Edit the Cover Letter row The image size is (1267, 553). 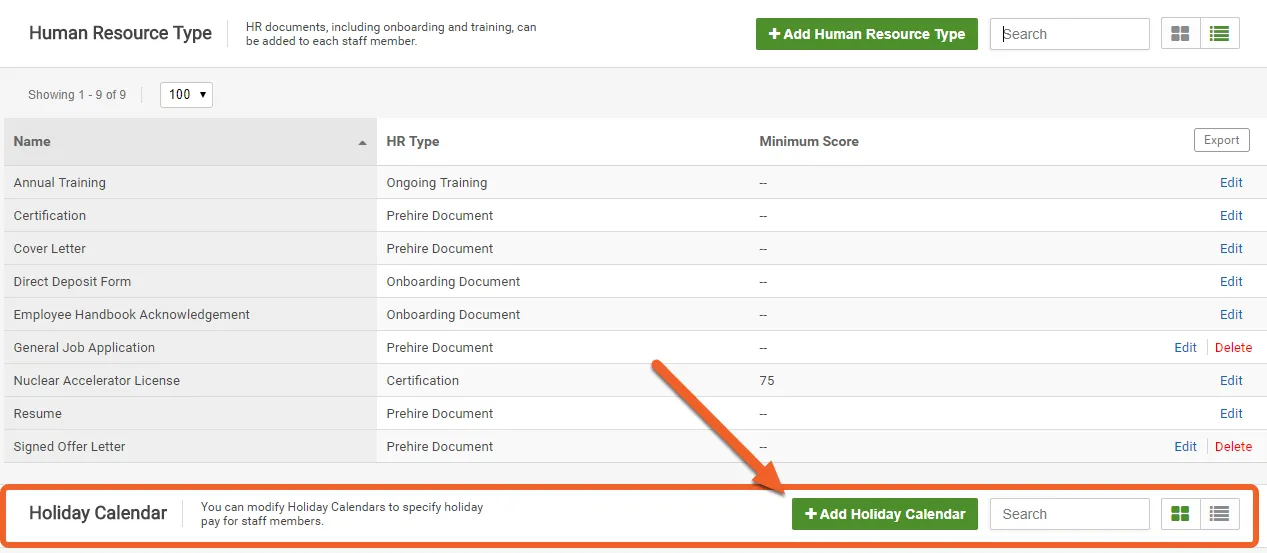[1231, 249]
